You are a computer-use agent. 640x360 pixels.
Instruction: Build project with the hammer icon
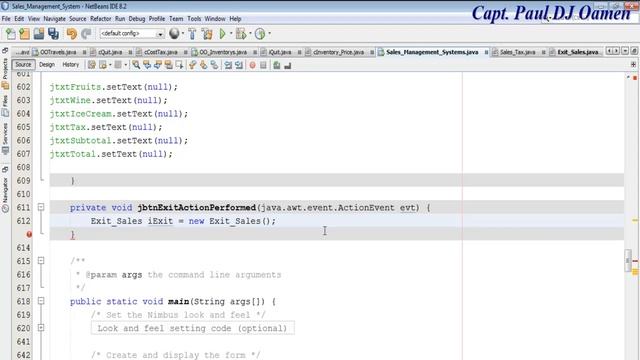point(192,34)
